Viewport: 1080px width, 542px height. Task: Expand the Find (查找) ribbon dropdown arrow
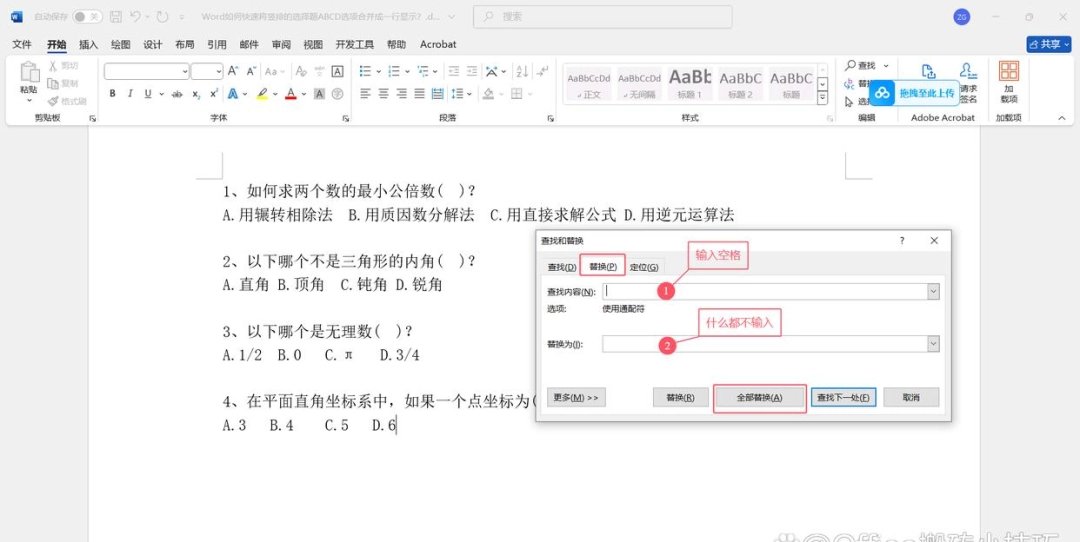[x=886, y=65]
